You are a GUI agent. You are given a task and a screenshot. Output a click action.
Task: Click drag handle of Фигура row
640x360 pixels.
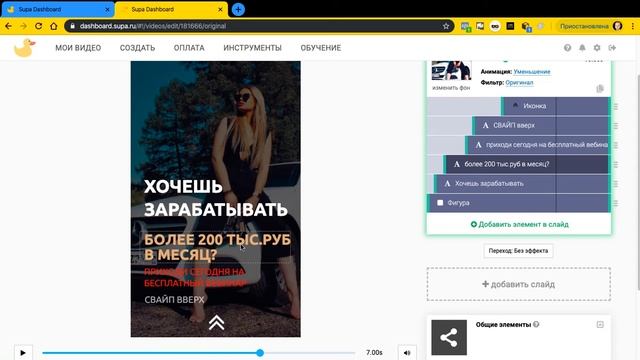[616, 203]
